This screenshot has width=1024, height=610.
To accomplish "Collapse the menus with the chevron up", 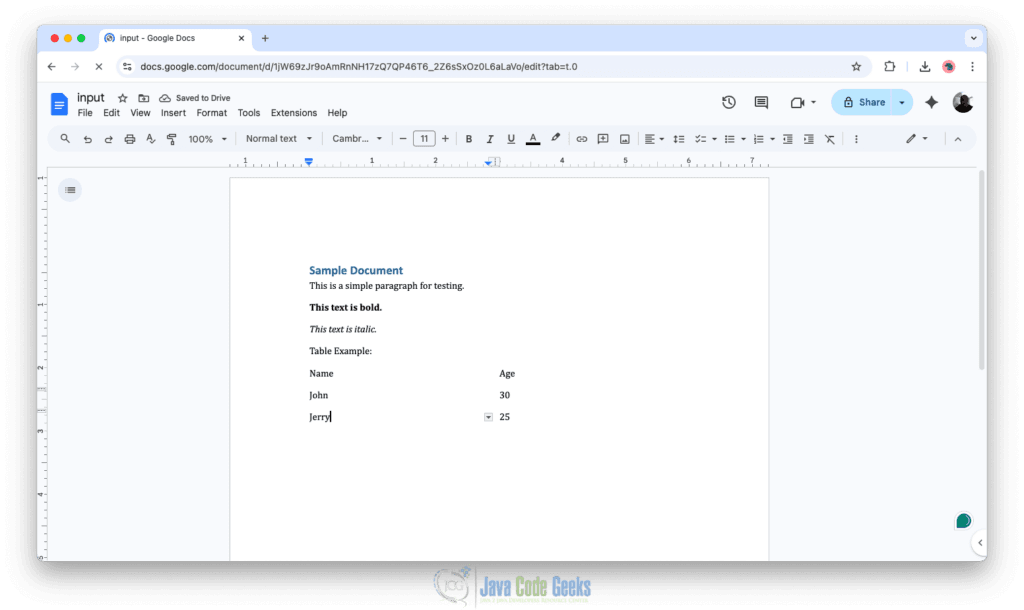I will pyautogui.click(x=957, y=139).
